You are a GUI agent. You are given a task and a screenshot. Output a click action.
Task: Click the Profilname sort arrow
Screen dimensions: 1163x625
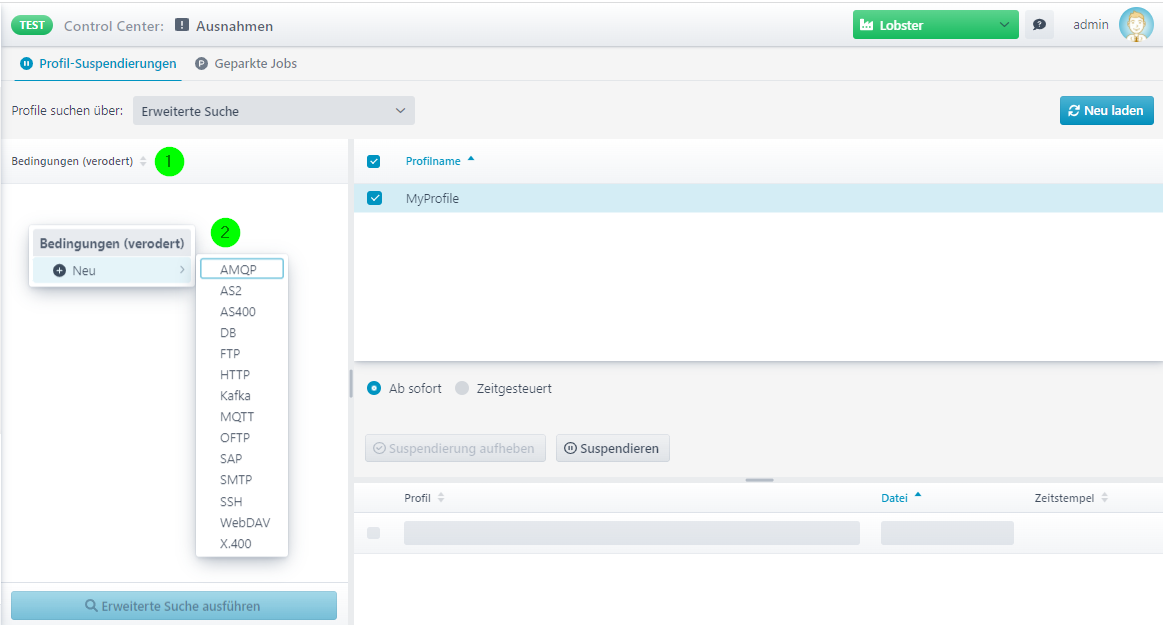pos(471,160)
